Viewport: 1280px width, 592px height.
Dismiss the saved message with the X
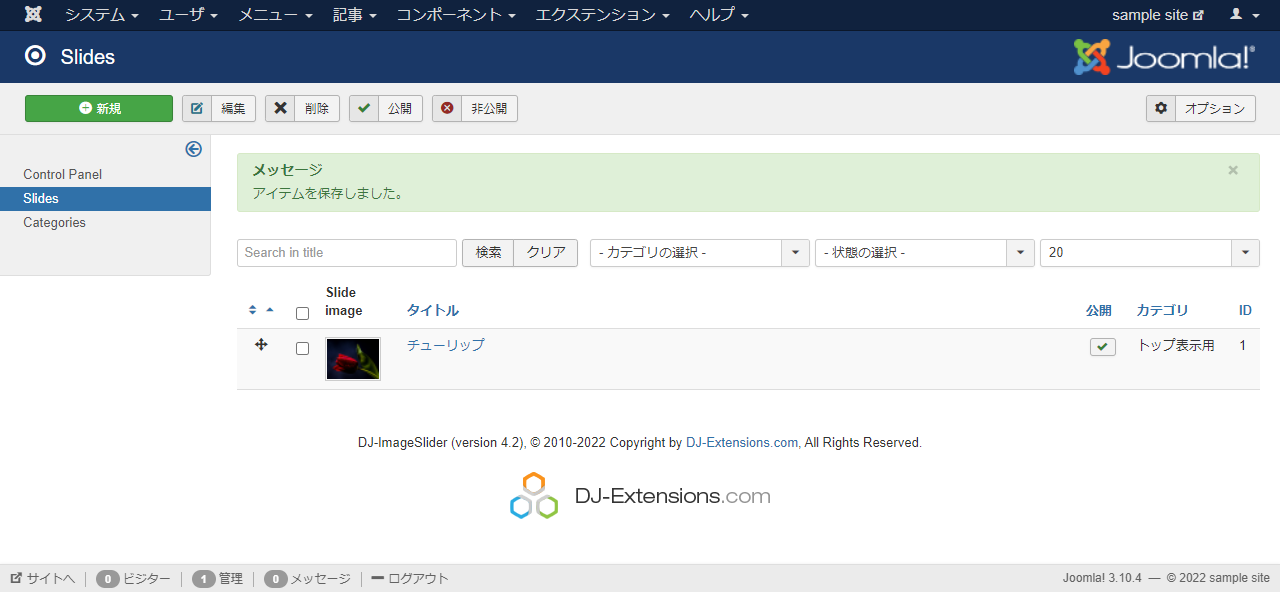point(1233,170)
